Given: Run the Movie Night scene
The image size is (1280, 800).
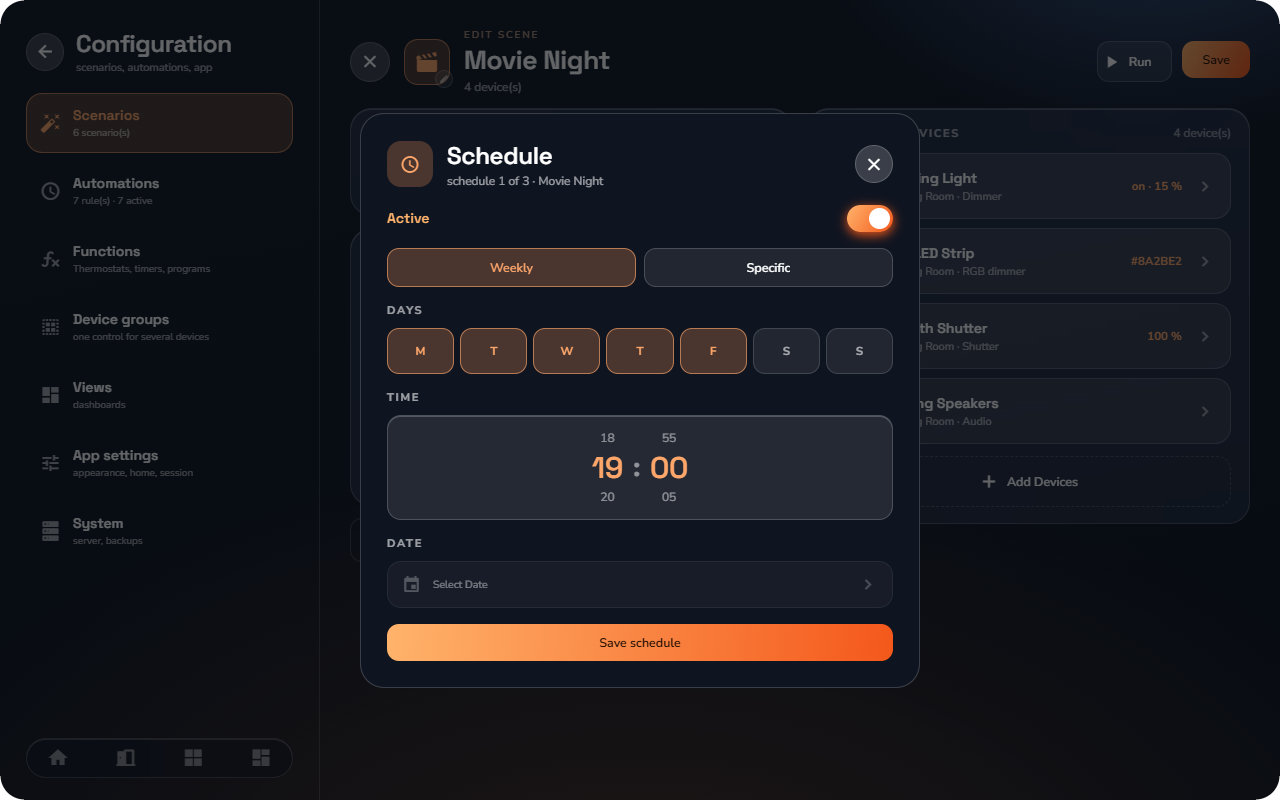Looking at the screenshot, I should tap(1134, 62).
